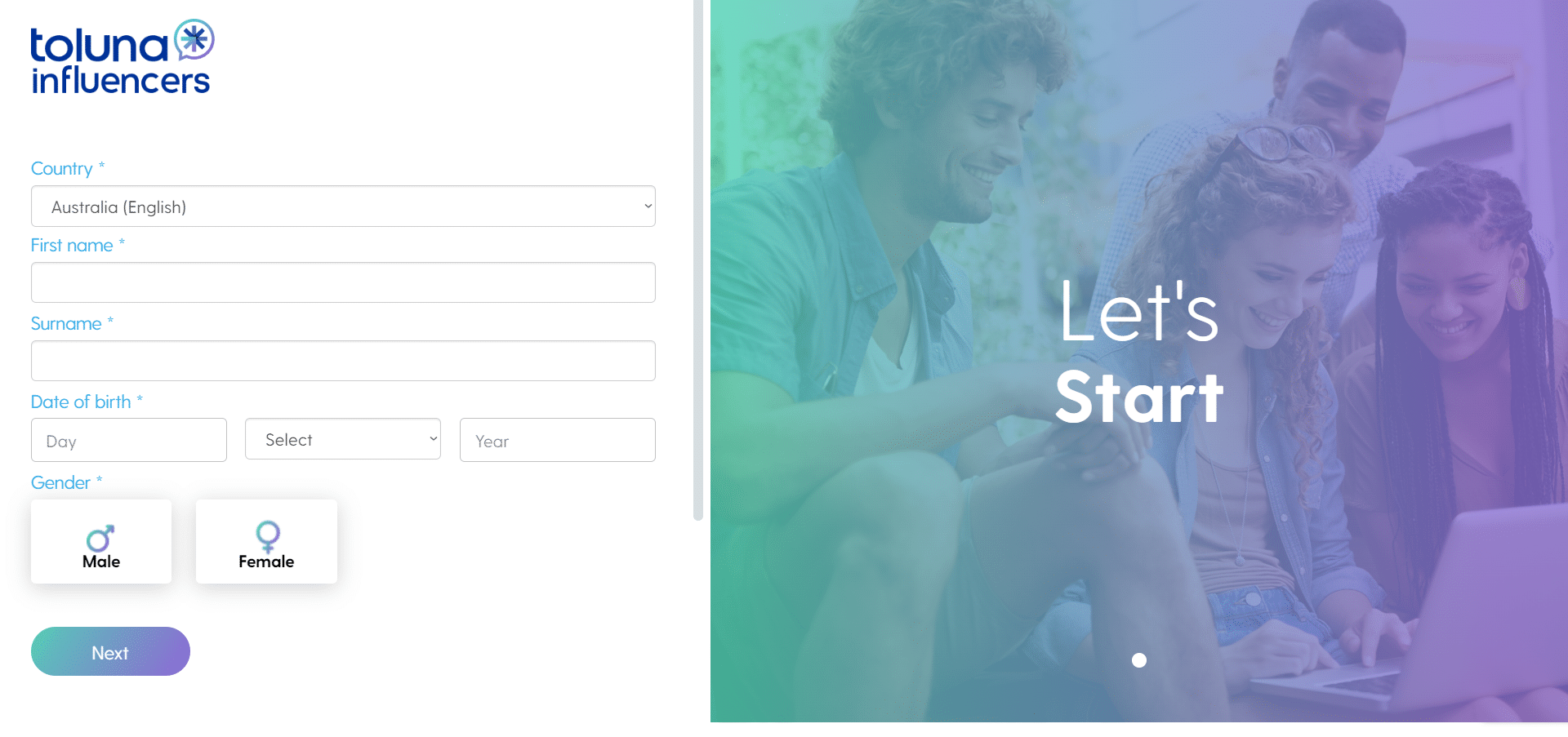1568x737 pixels.
Task: Choose the Male gender card
Action: (101, 541)
